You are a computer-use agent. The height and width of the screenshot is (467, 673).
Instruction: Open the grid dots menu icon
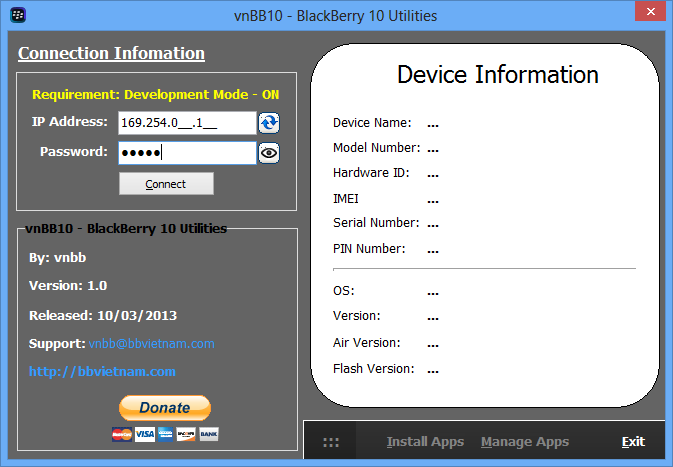[x=330, y=442]
